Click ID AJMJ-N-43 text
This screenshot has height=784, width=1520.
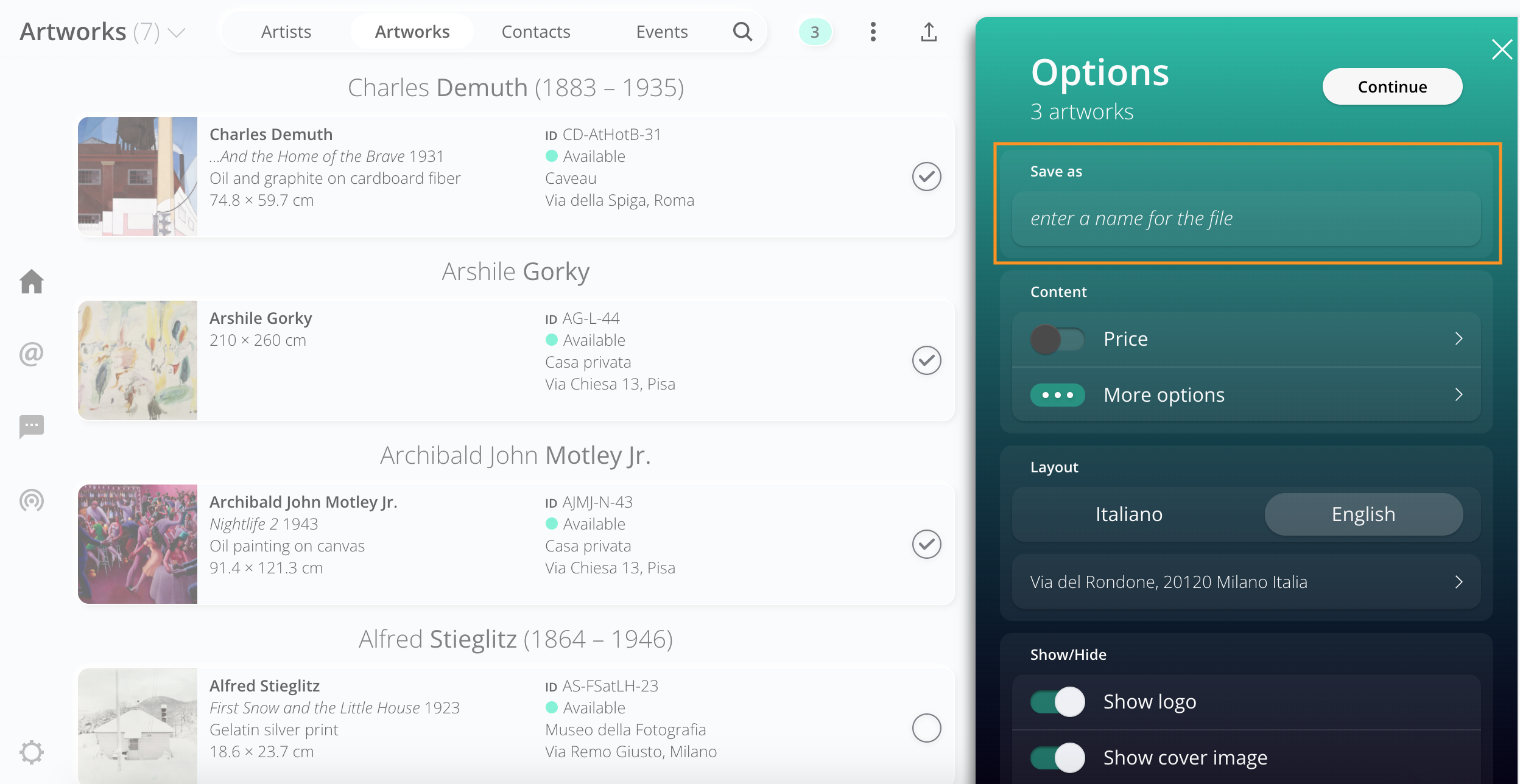(x=589, y=502)
